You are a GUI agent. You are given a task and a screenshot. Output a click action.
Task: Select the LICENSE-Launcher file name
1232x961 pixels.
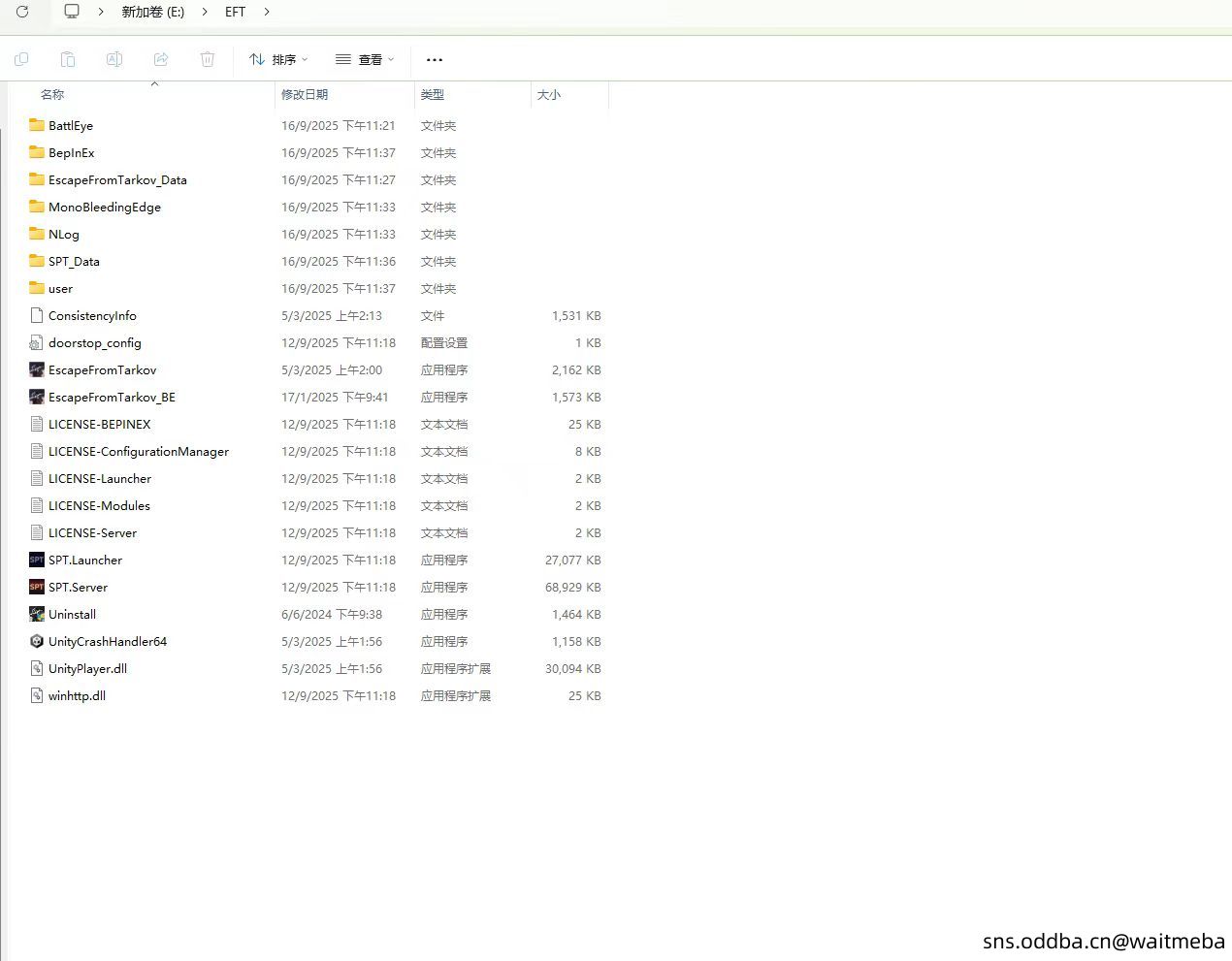(100, 478)
